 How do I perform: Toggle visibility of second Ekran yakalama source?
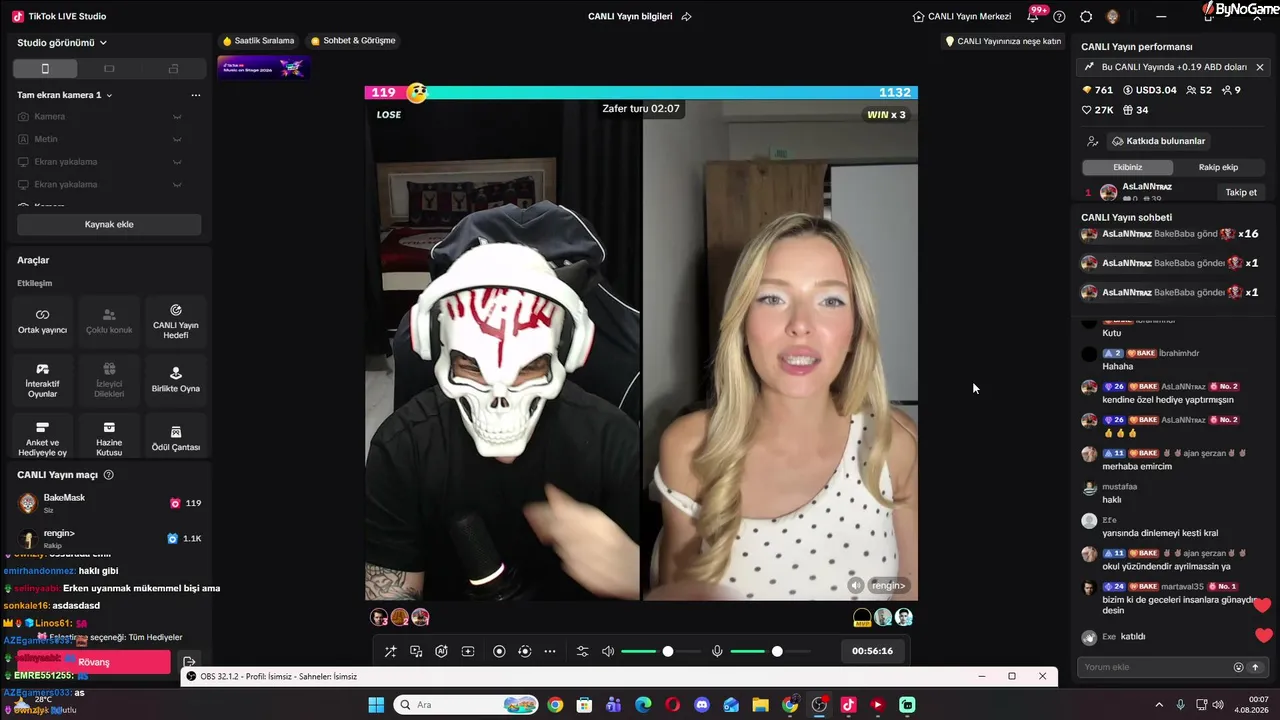coord(177,184)
